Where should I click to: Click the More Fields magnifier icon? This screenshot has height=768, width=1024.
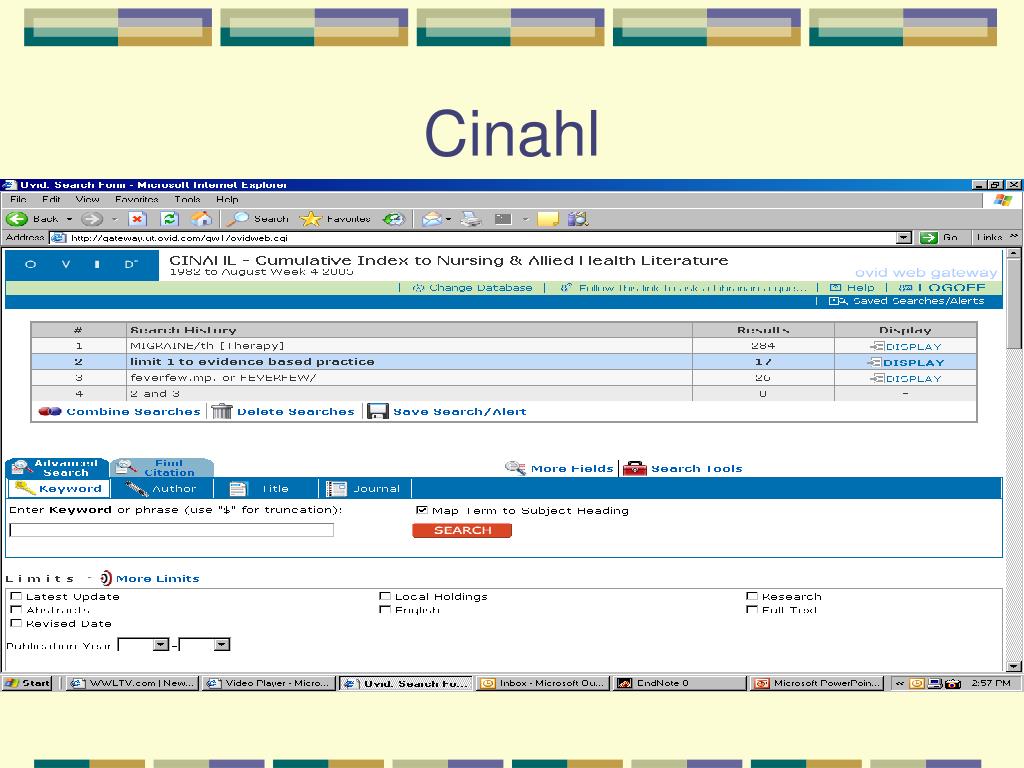pos(515,468)
